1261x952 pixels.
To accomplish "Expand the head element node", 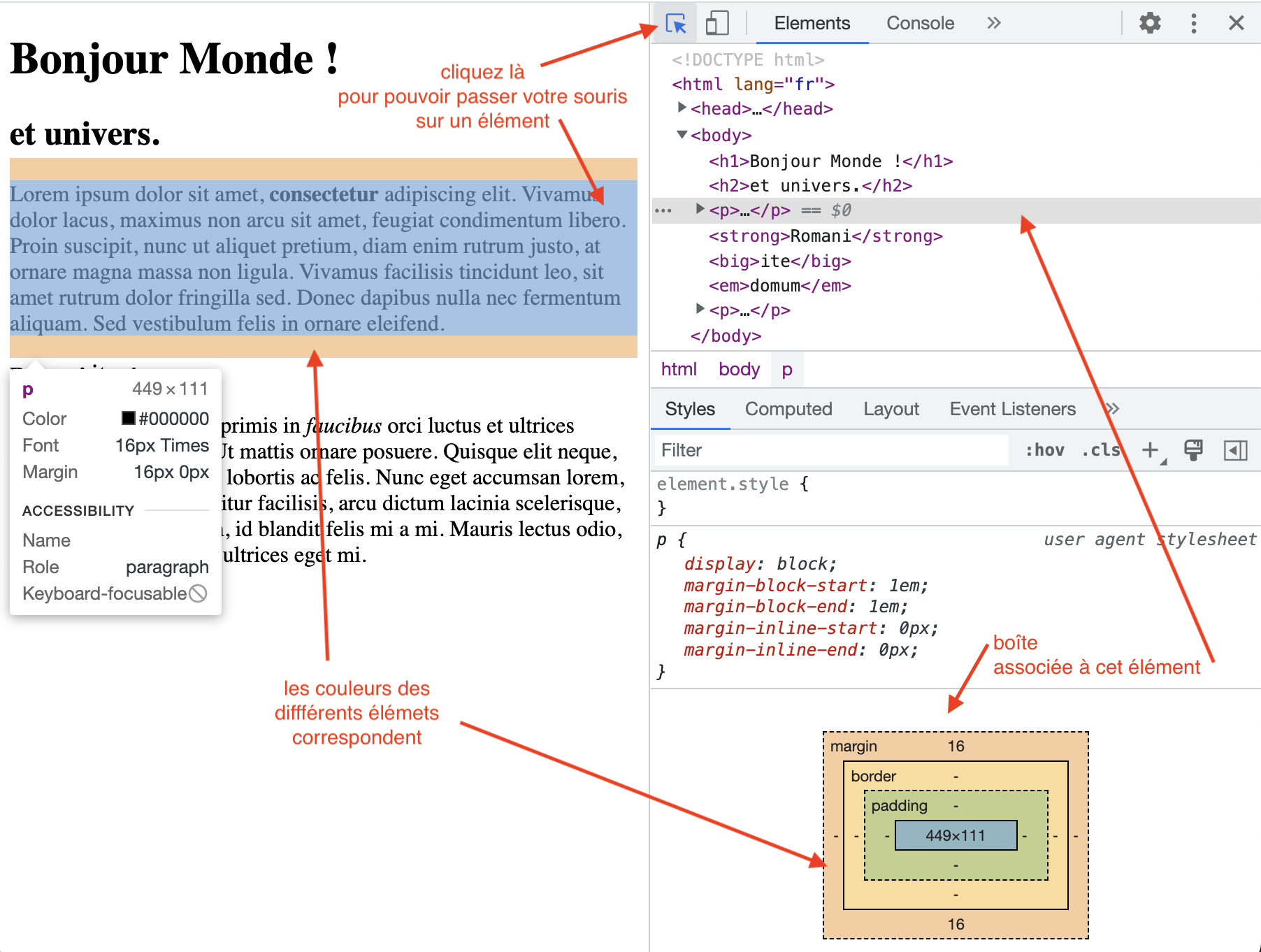I will tap(682, 108).
